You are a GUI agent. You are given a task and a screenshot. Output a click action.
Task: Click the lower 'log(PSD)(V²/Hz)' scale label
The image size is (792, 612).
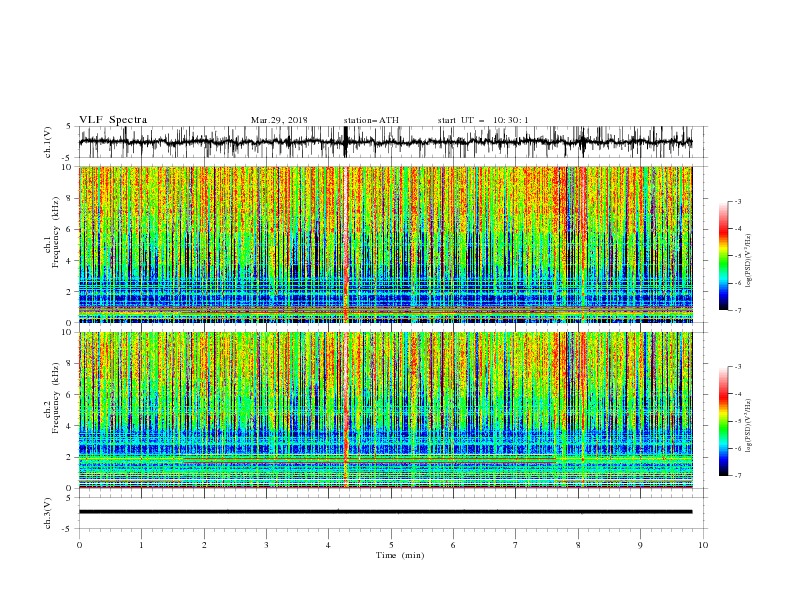749,425
